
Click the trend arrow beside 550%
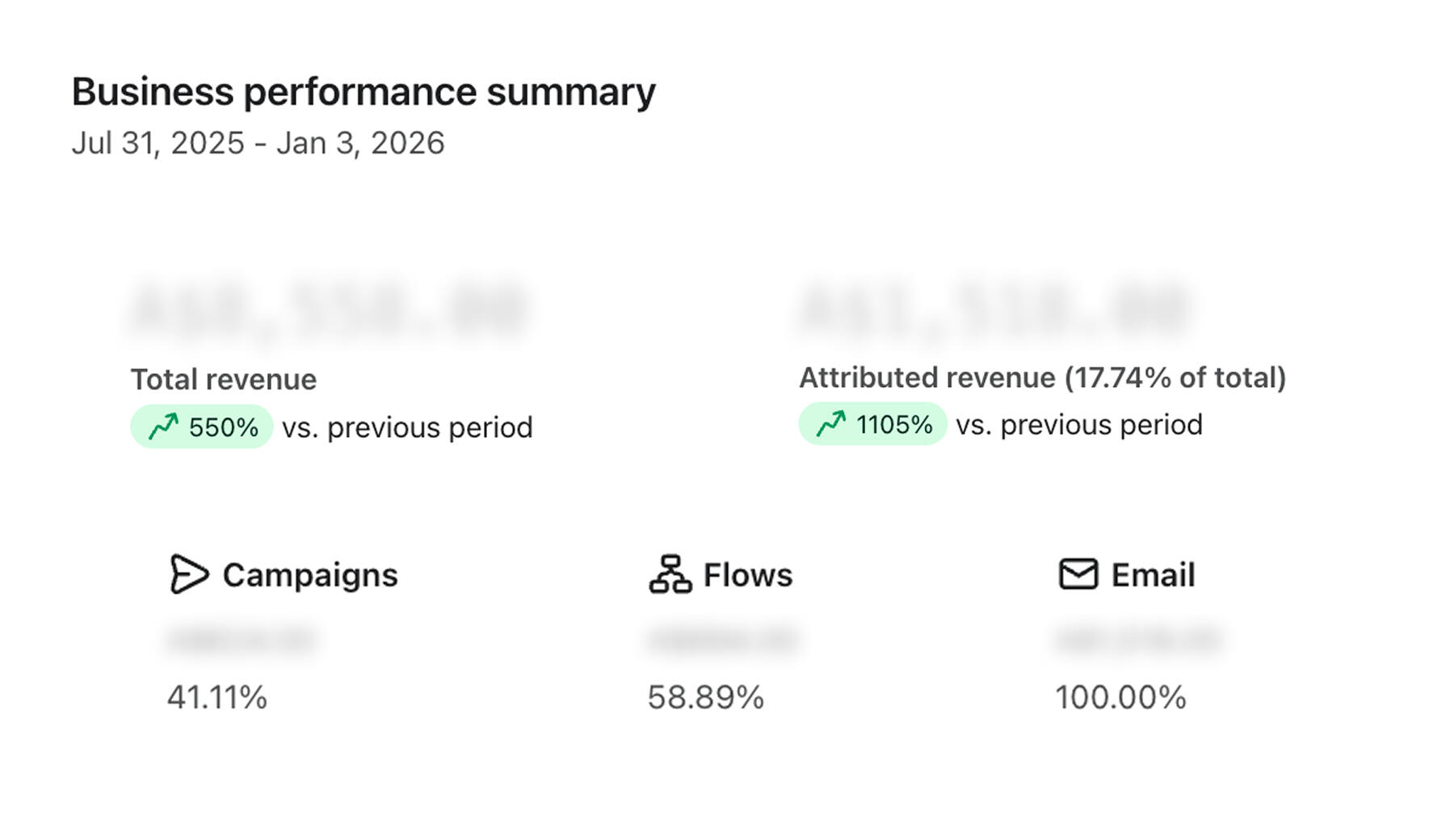pos(163,426)
